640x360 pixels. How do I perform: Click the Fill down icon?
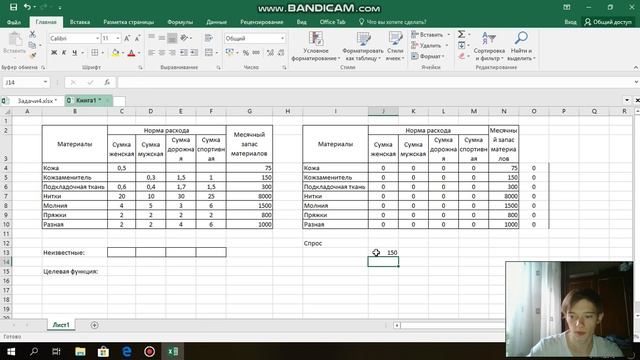pyautogui.click(x=462, y=45)
